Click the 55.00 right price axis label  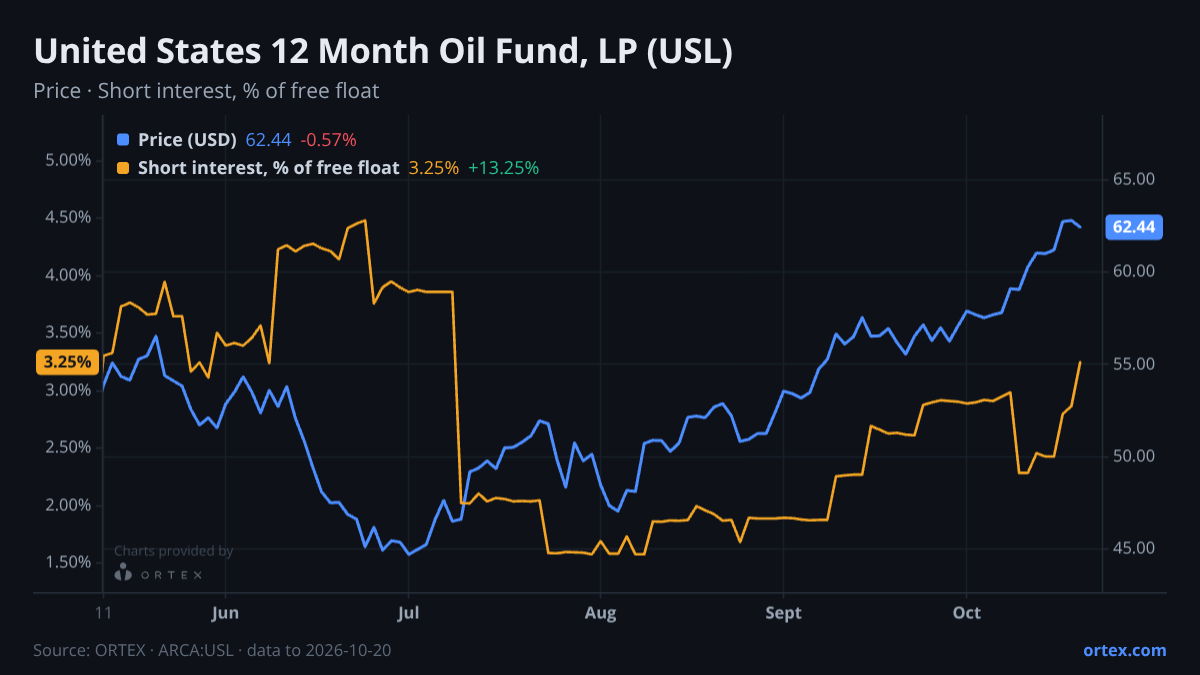coord(1134,364)
